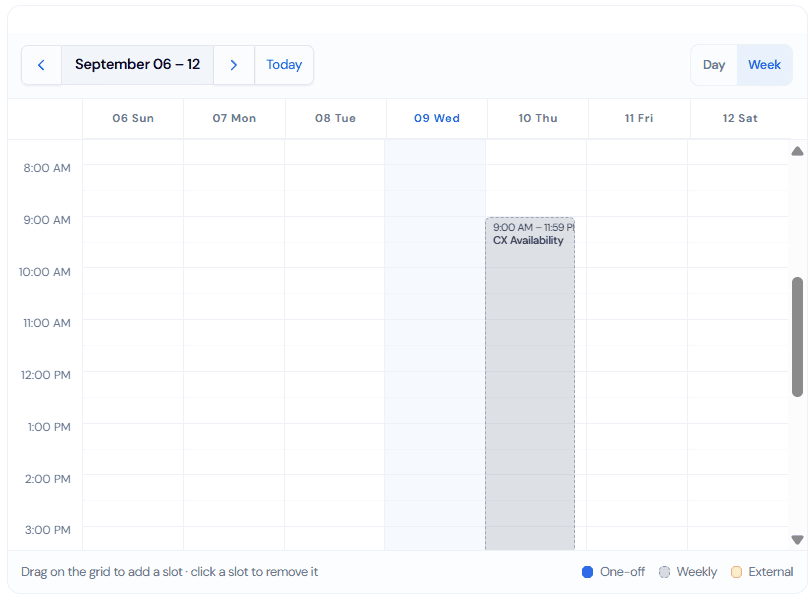Select the 10 Thu column header
Image resolution: width=812 pixels, height=601 pixels.
click(x=538, y=118)
